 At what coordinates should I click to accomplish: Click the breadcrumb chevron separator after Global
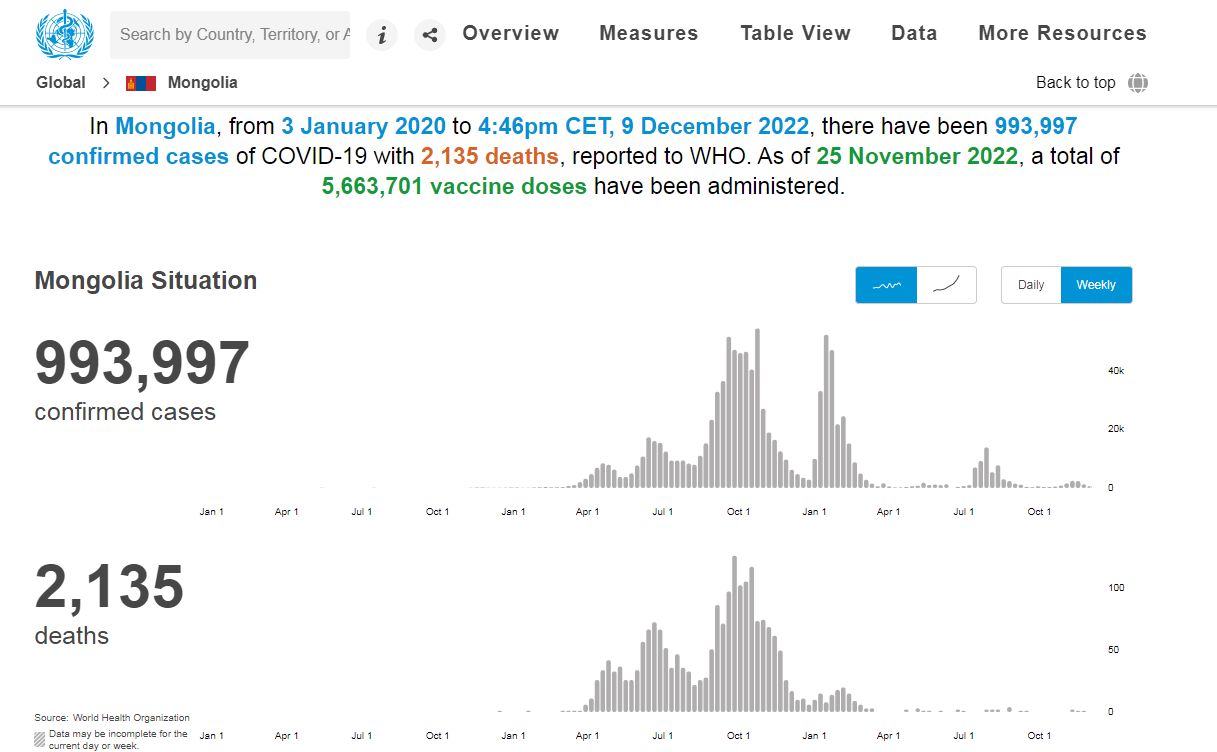(105, 83)
